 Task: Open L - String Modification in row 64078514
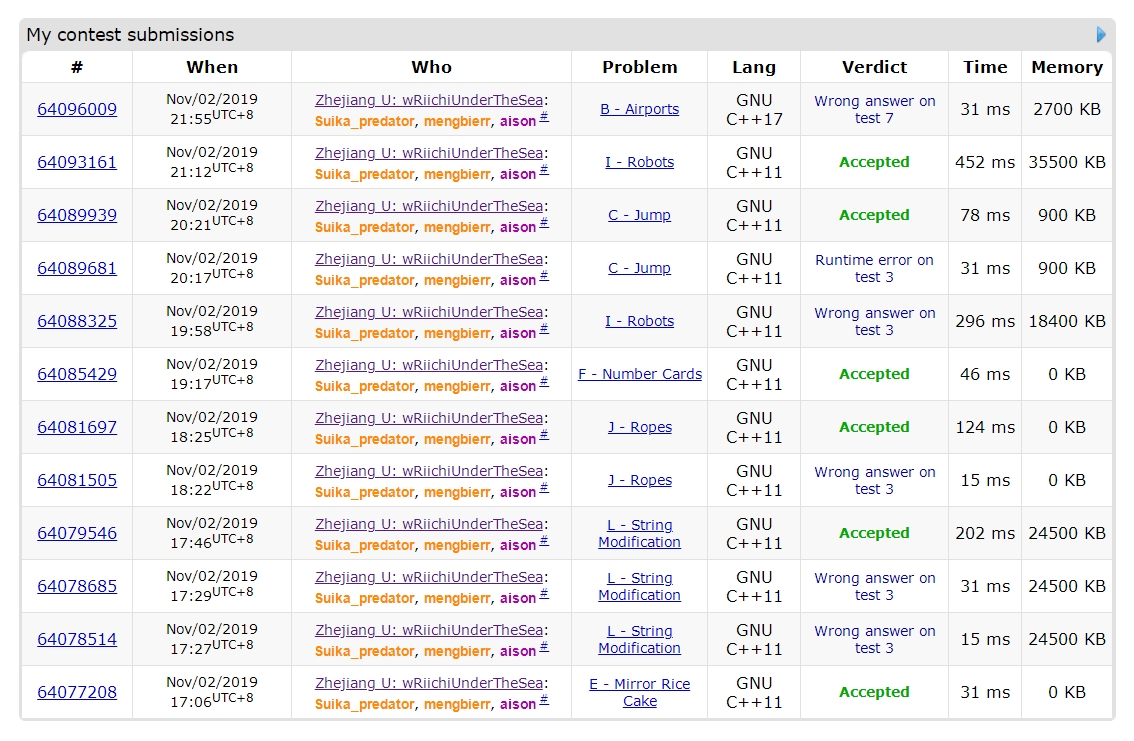pyautogui.click(x=639, y=639)
